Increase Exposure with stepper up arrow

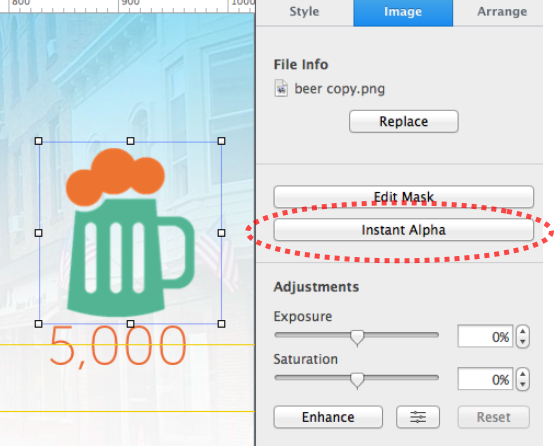(523, 331)
